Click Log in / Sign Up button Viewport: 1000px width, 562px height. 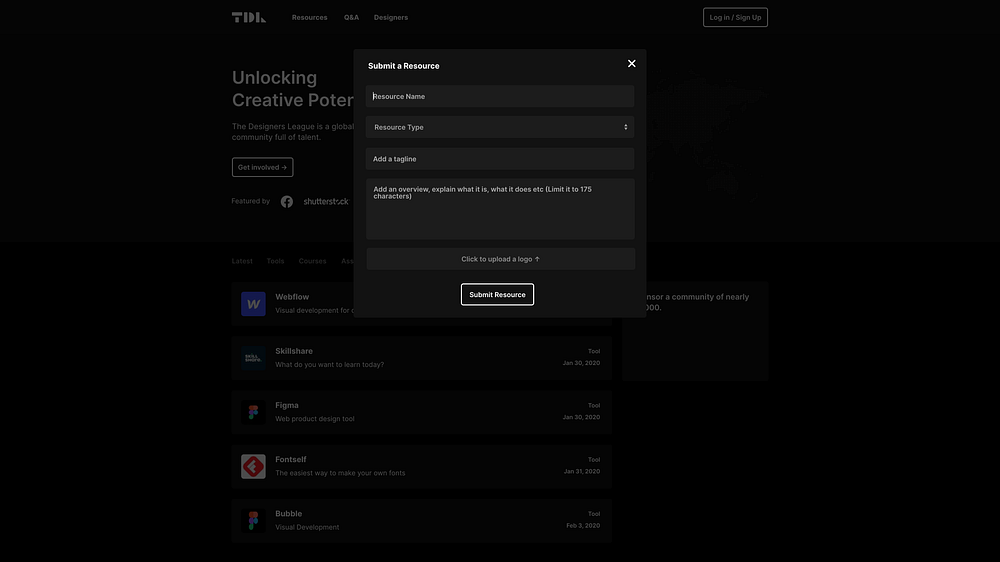735,17
